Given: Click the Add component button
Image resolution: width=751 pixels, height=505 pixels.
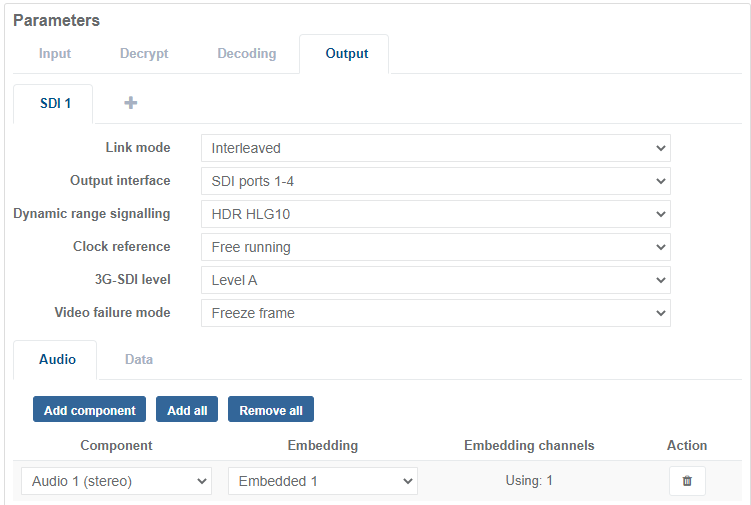Looking at the screenshot, I should (x=89, y=410).
